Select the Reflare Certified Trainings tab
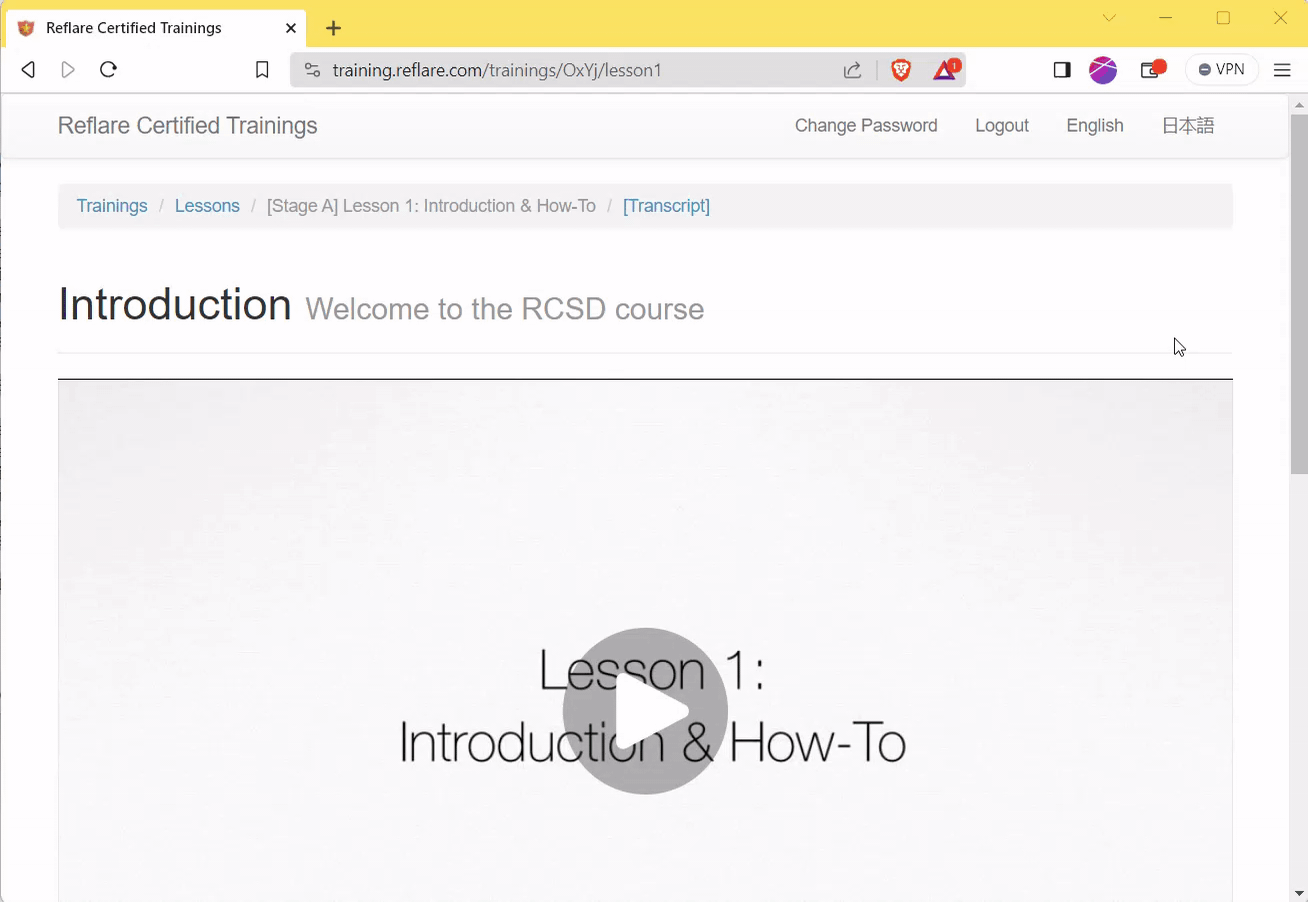Image resolution: width=1308 pixels, height=902 pixels. [156, 28]
